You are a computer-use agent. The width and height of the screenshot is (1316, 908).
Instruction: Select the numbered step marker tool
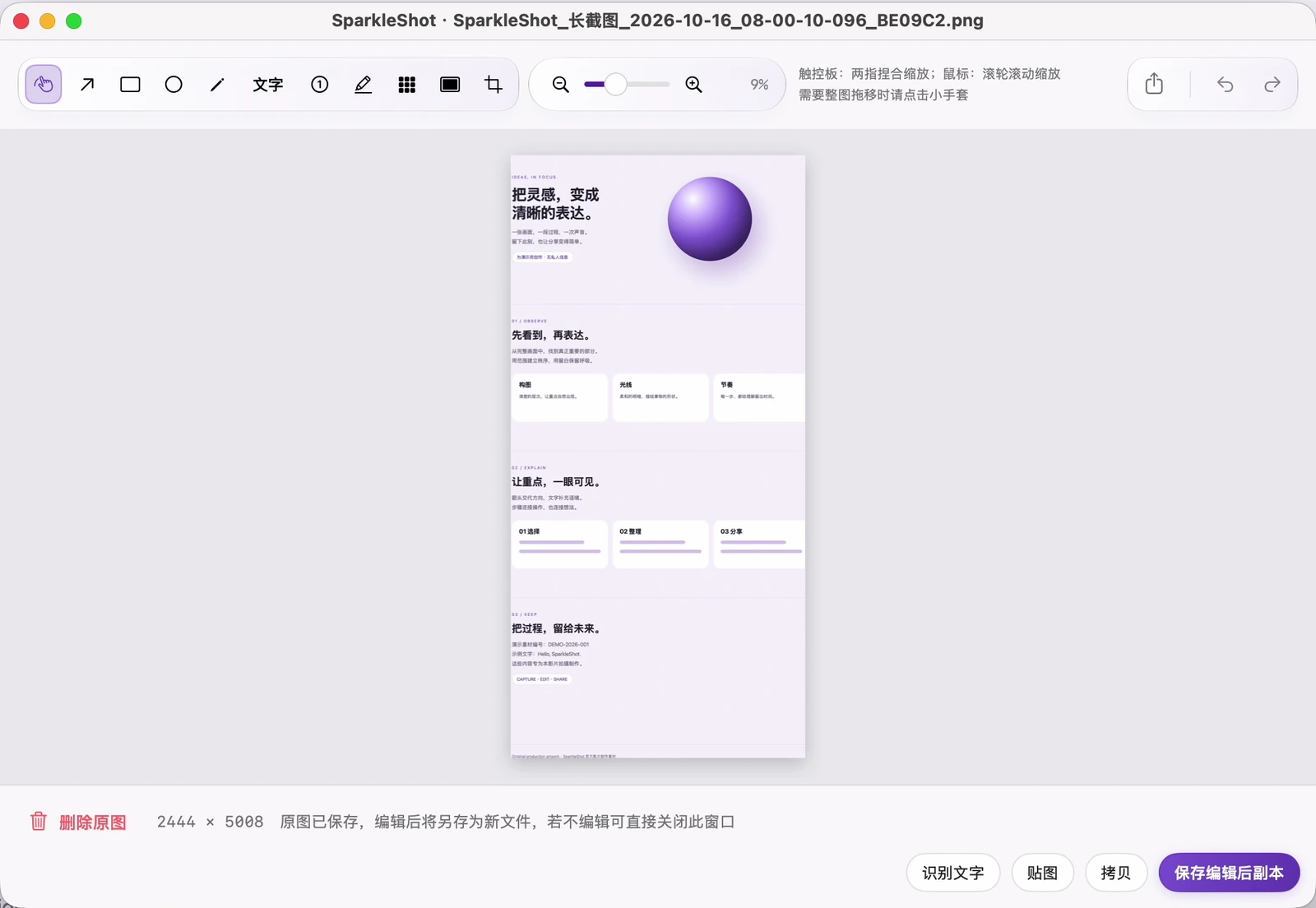[320, 84]
